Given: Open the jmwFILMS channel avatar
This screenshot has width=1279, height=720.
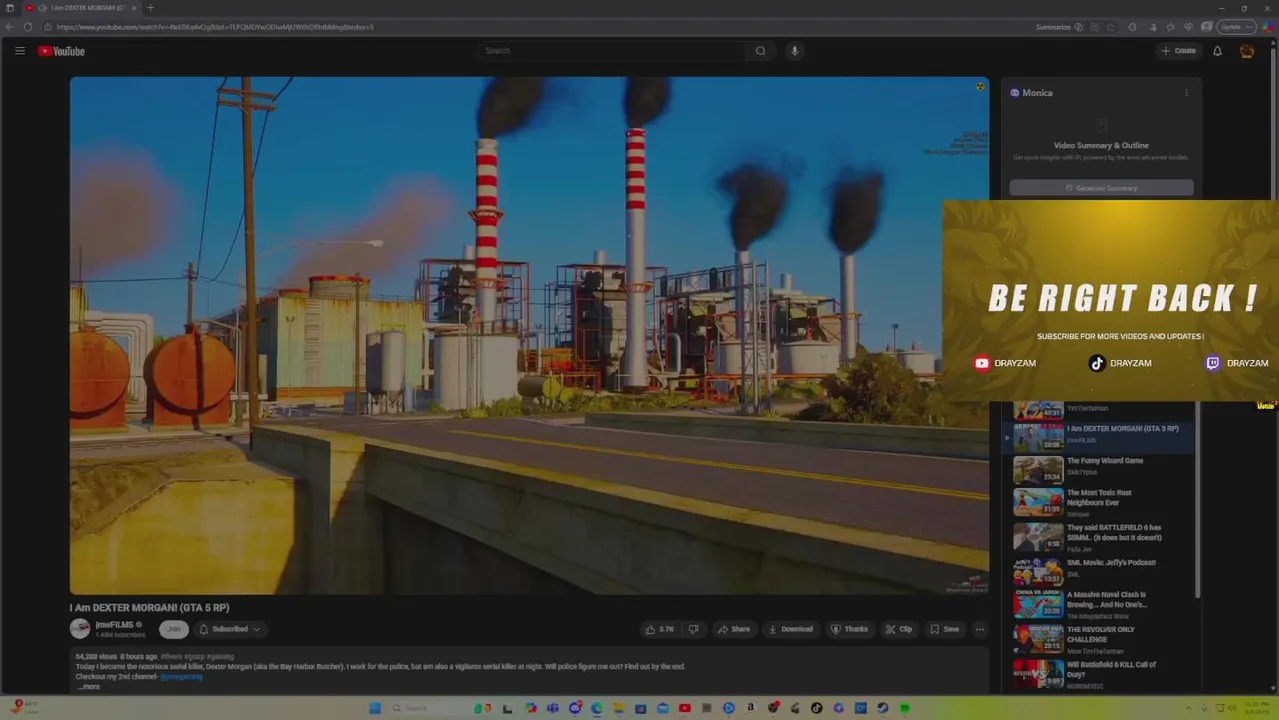Looking at the screenshot, I should [80, 629].
